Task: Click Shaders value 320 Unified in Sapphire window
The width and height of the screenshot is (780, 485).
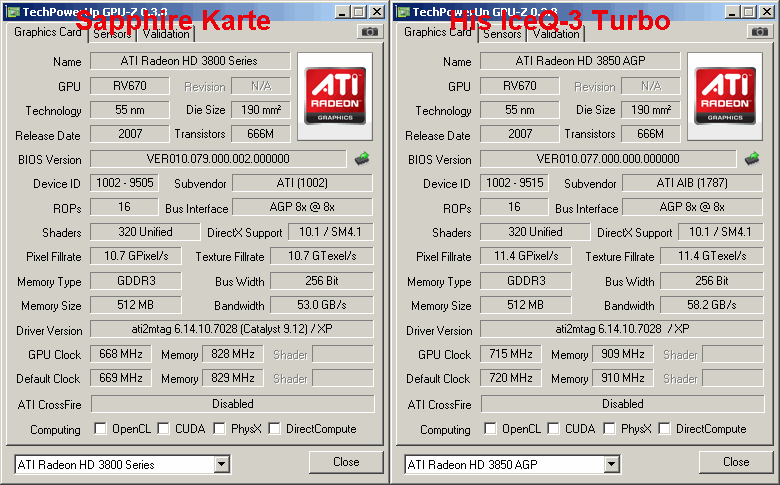Action: tap(145, 232)
